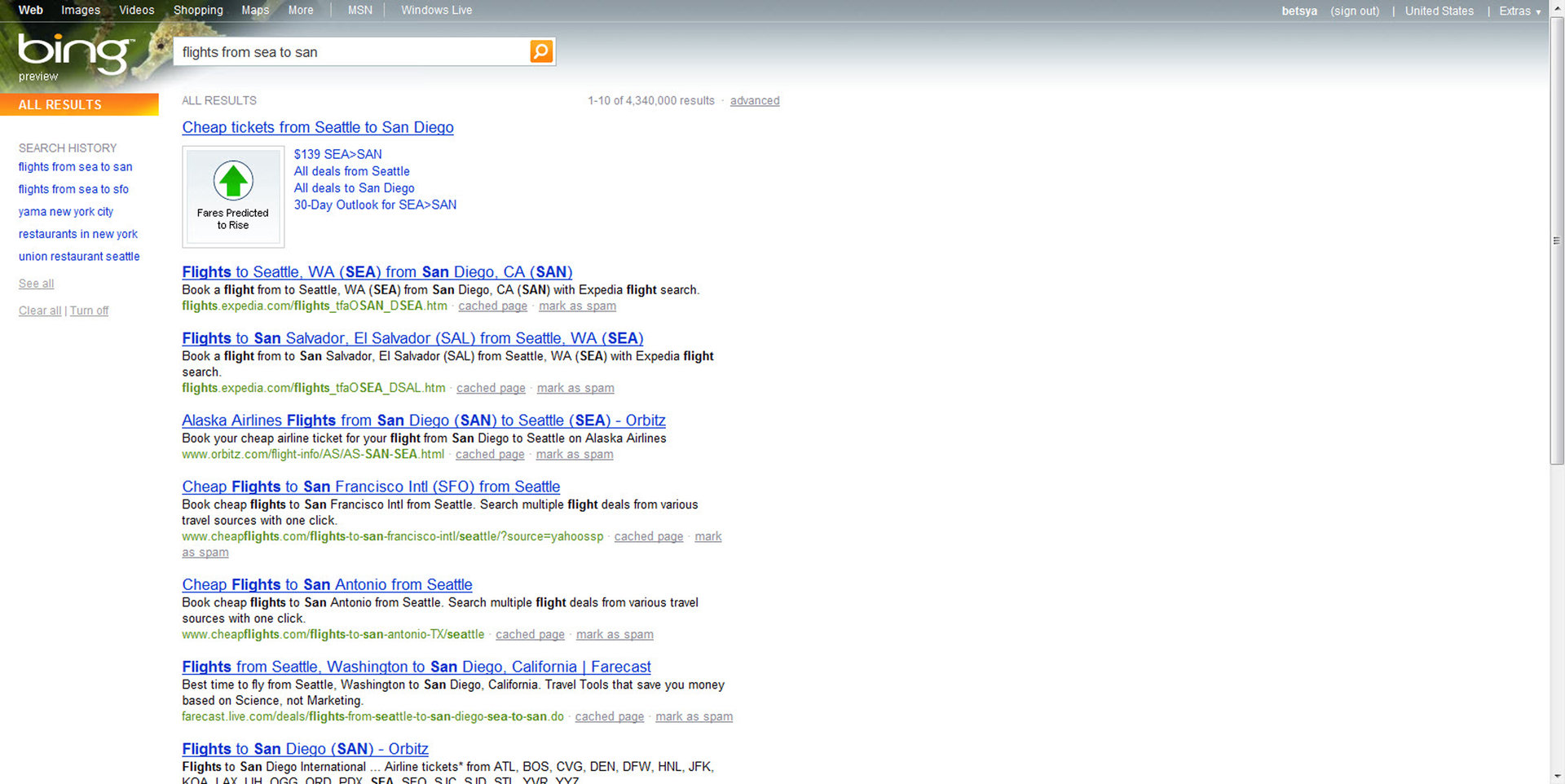Click the sign out link
Viewport: 1565px width, 784px height.
(1355, 11)
